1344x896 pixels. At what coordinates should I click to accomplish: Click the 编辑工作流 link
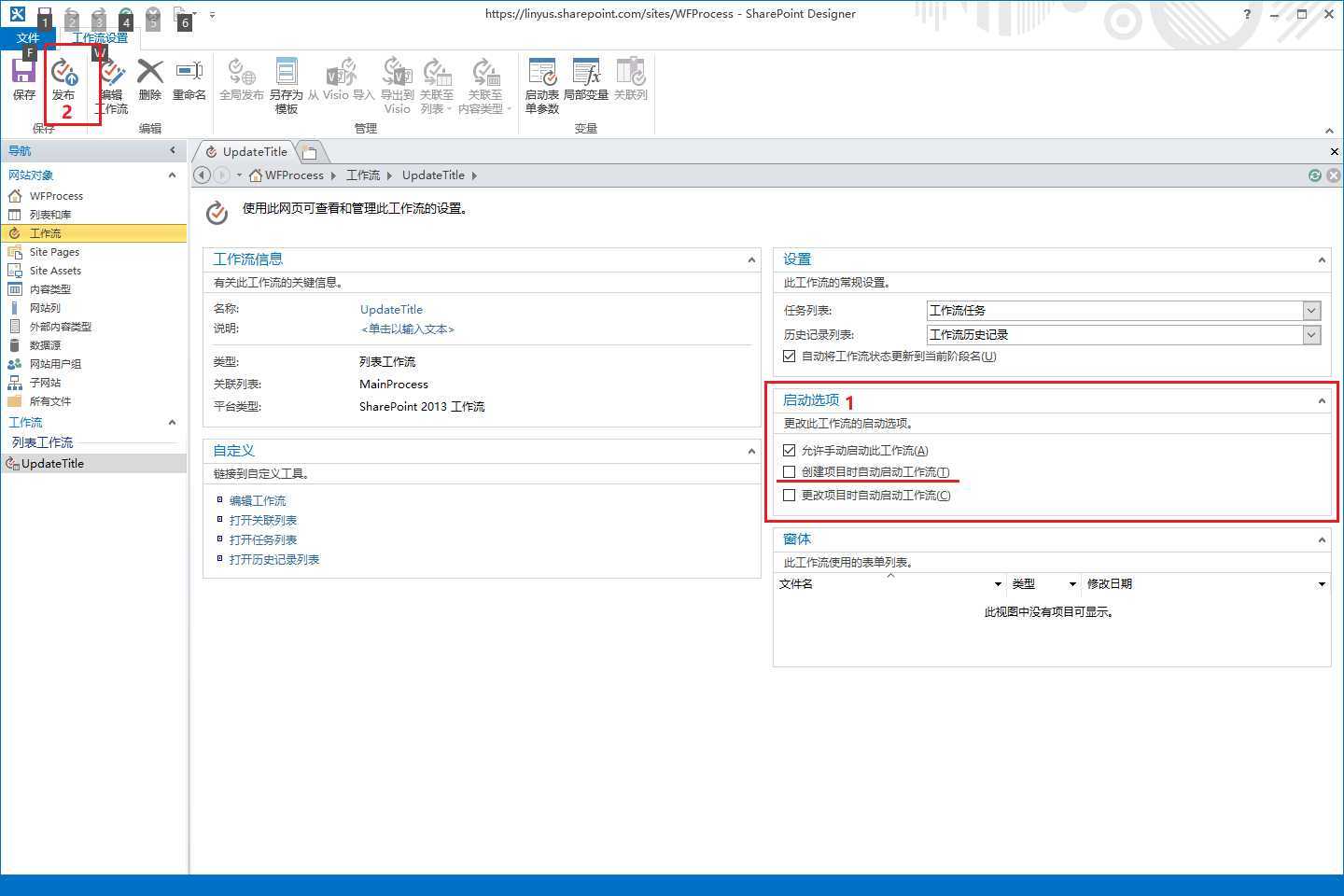(258, 501)
